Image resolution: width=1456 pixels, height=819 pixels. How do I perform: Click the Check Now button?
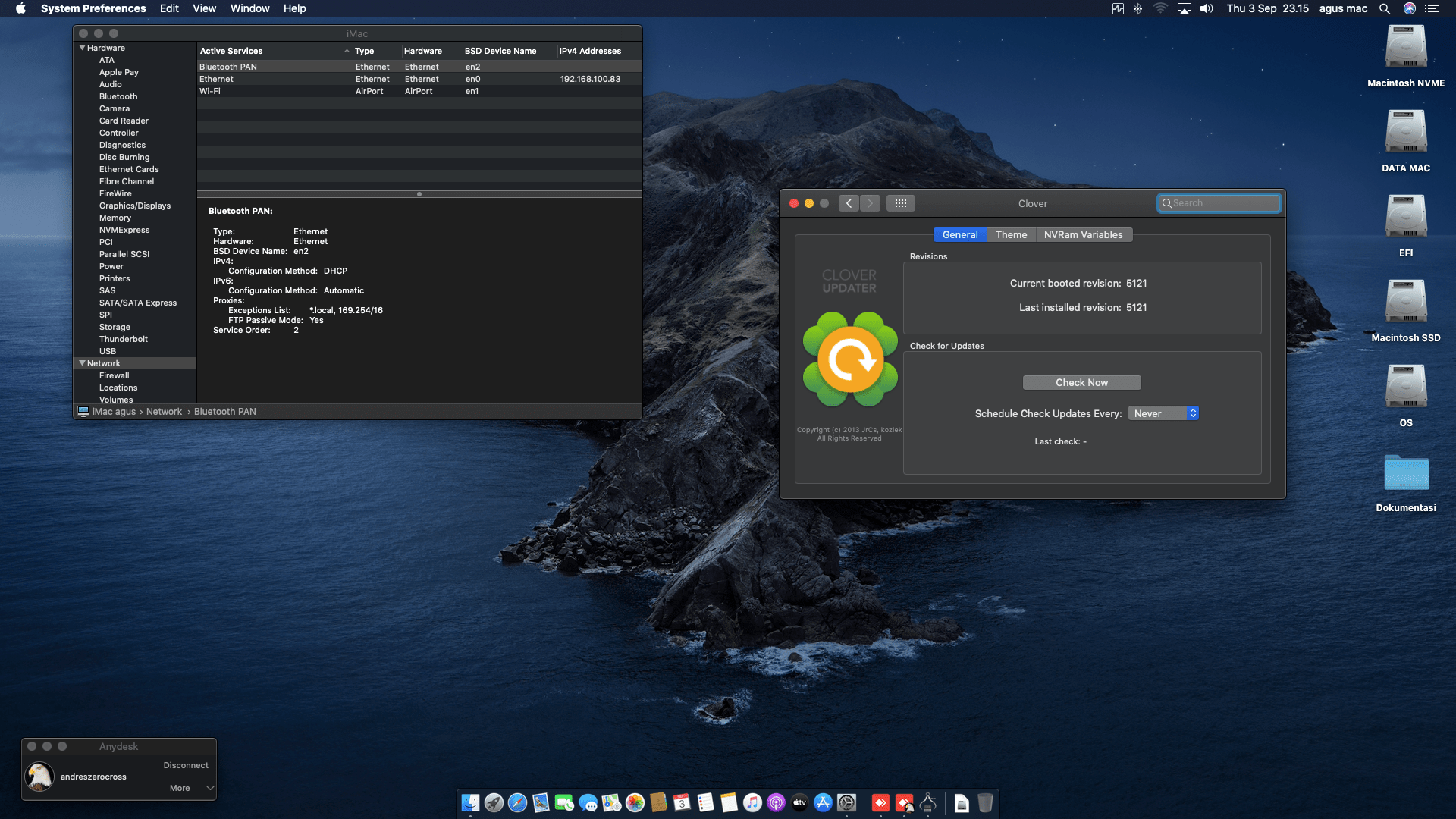pyautogui.click(x=1081, y=382)
